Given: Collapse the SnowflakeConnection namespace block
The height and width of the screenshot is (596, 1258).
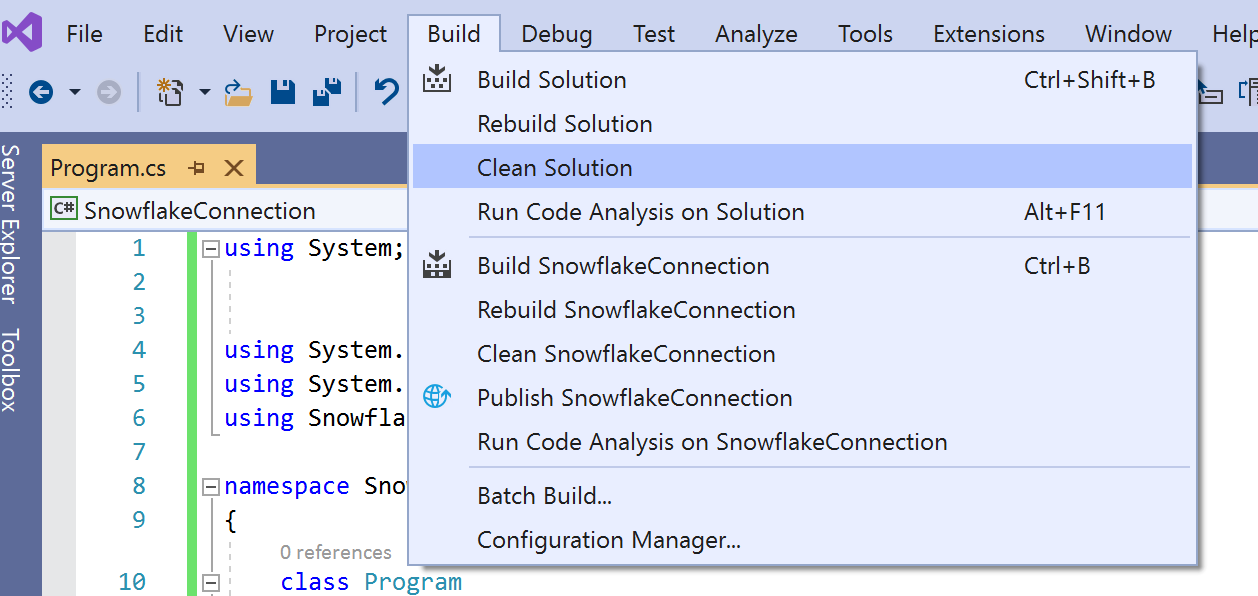Looking at the screenshot, I should coord(209,486).
